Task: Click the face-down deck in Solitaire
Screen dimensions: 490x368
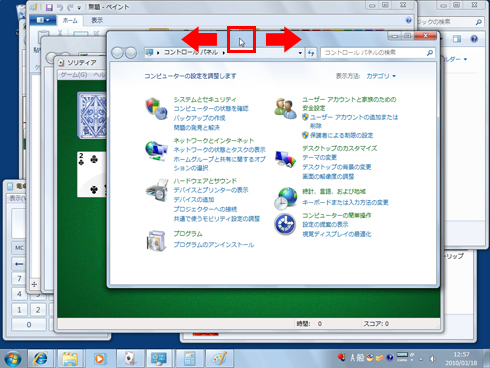Action: 92,115
